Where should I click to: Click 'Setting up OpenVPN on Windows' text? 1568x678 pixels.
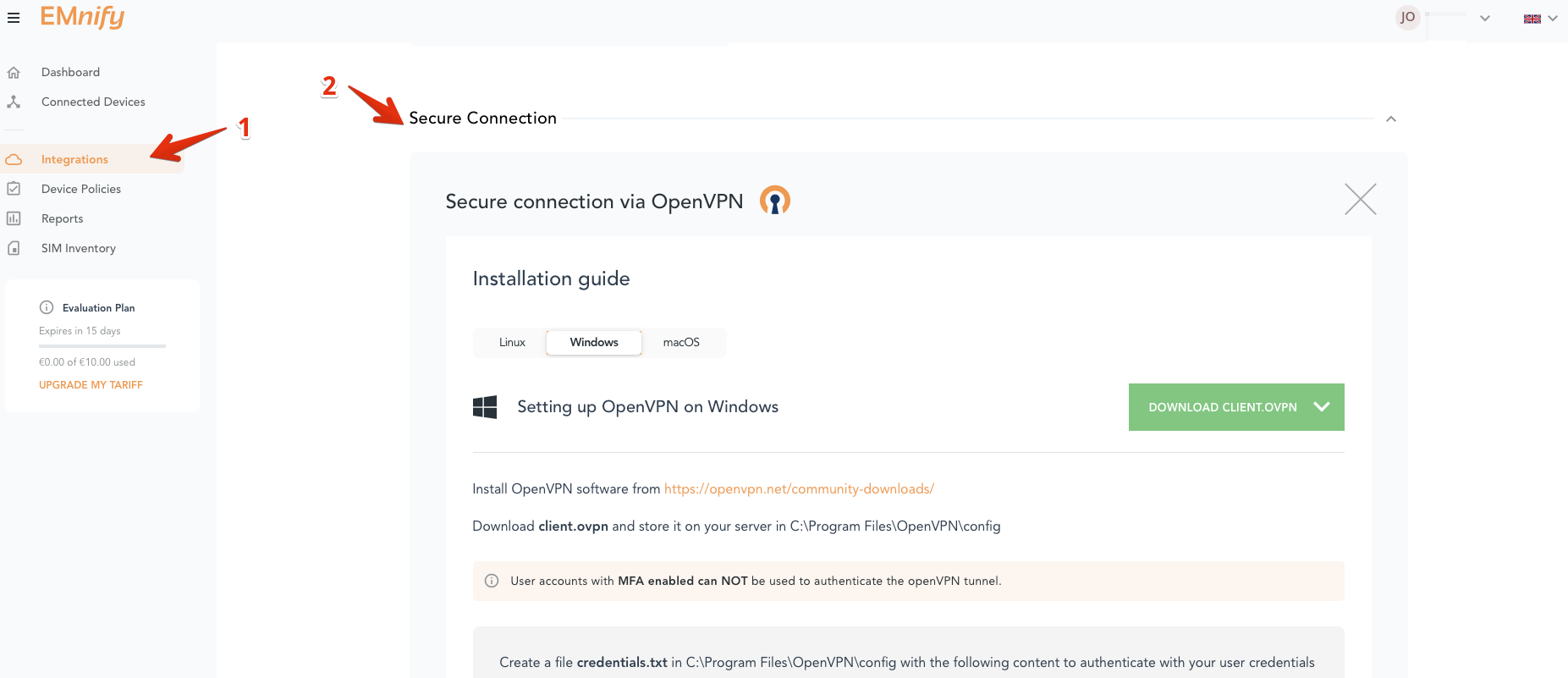click(x=647, y=407)
